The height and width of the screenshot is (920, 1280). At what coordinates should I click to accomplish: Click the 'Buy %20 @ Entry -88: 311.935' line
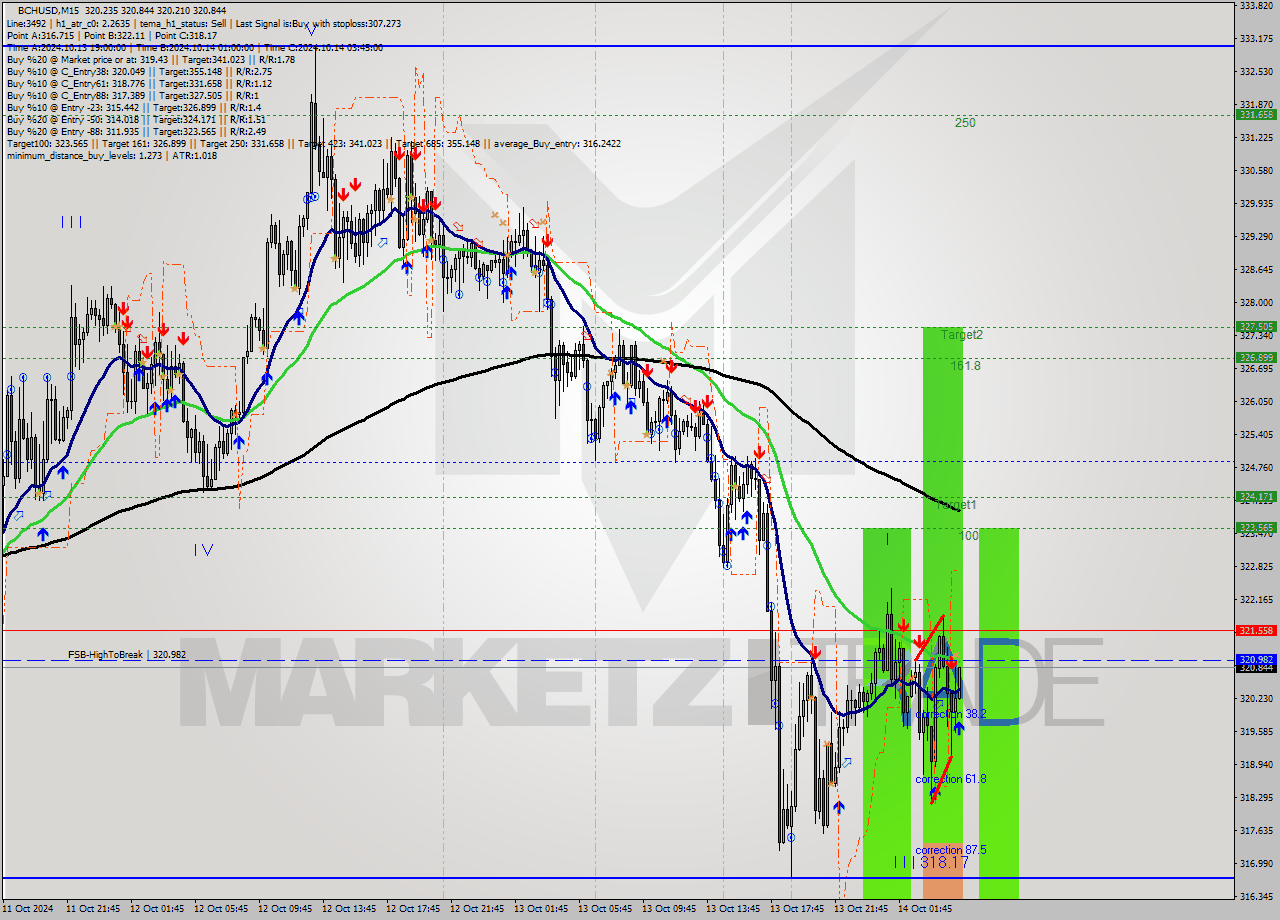click(x=136, y=131)
